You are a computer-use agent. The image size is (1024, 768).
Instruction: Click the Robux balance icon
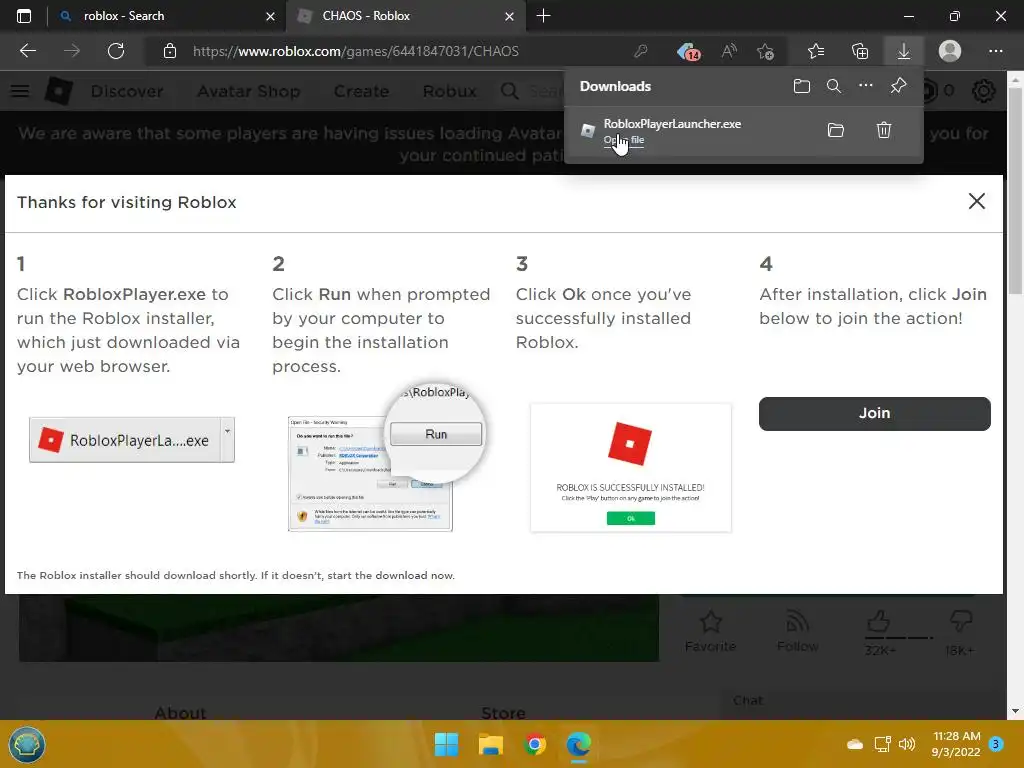point(930,91)
